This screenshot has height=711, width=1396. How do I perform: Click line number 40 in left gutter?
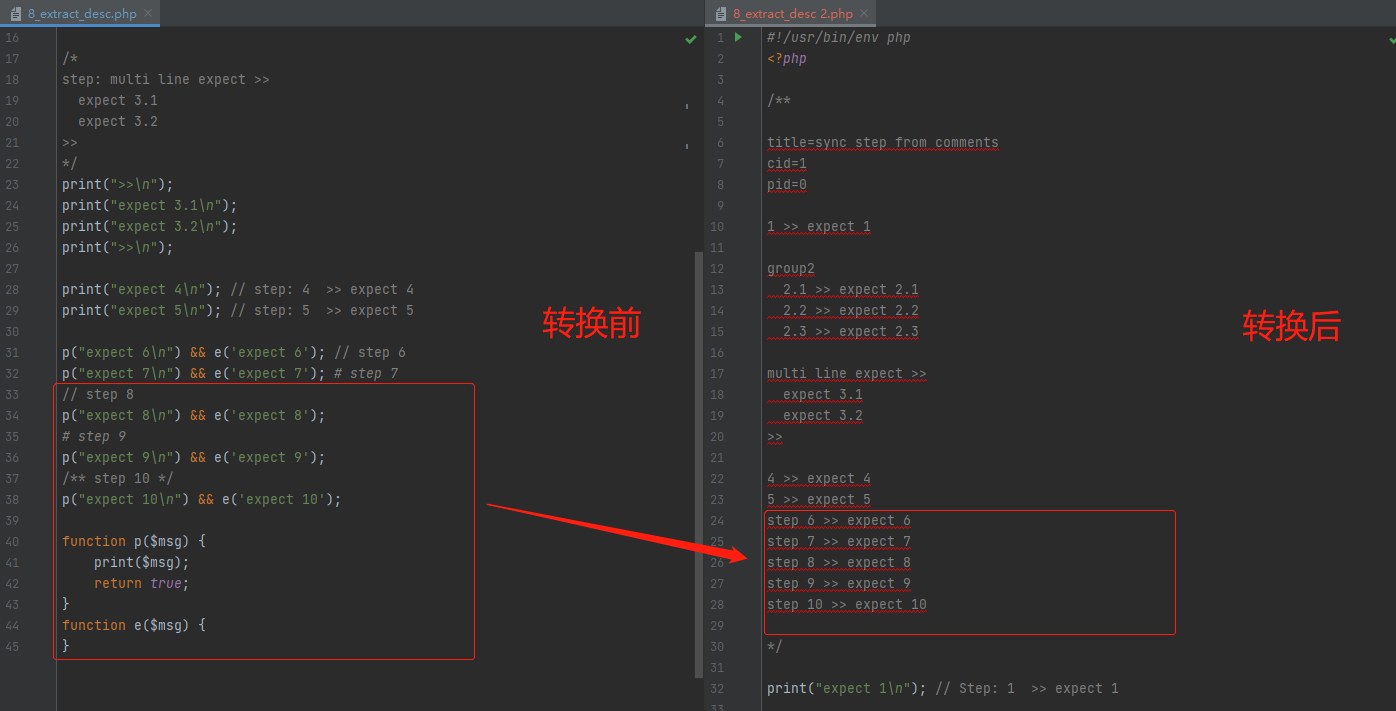click(x=12, y=541)
